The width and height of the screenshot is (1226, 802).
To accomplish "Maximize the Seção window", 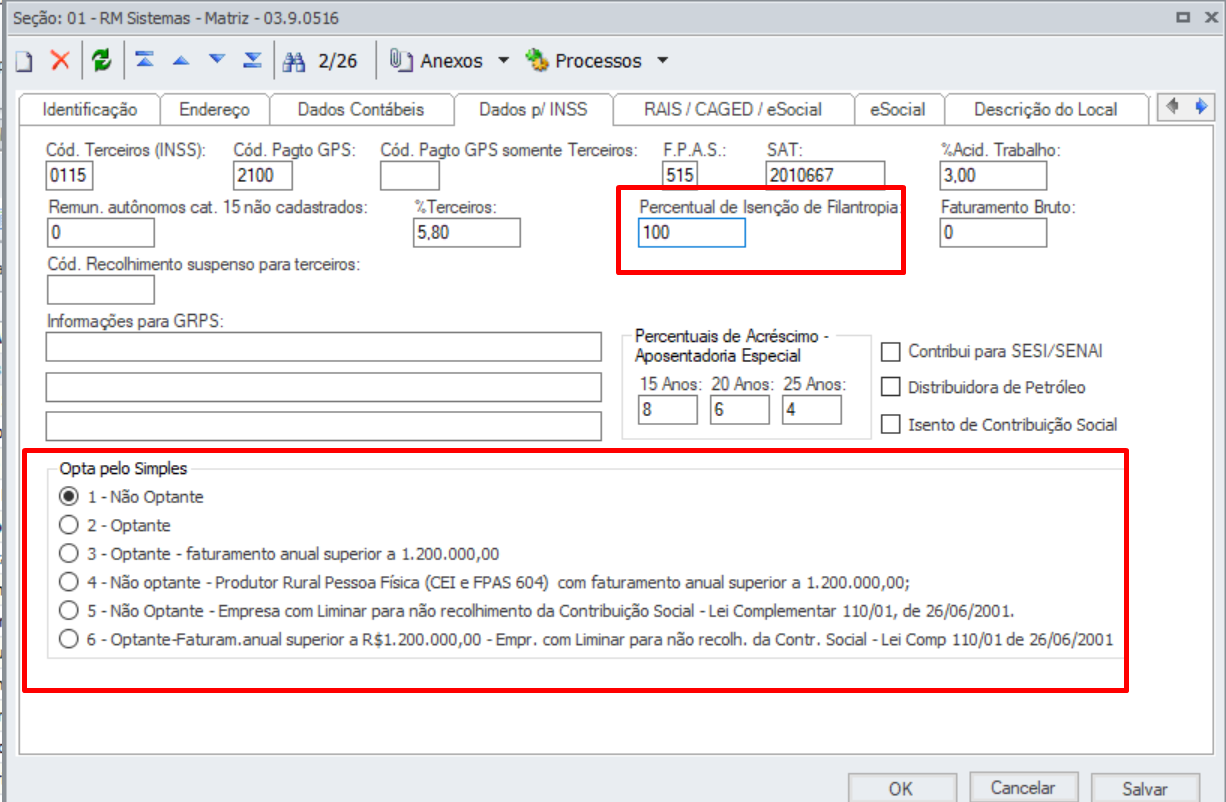I will [1183, 17].
